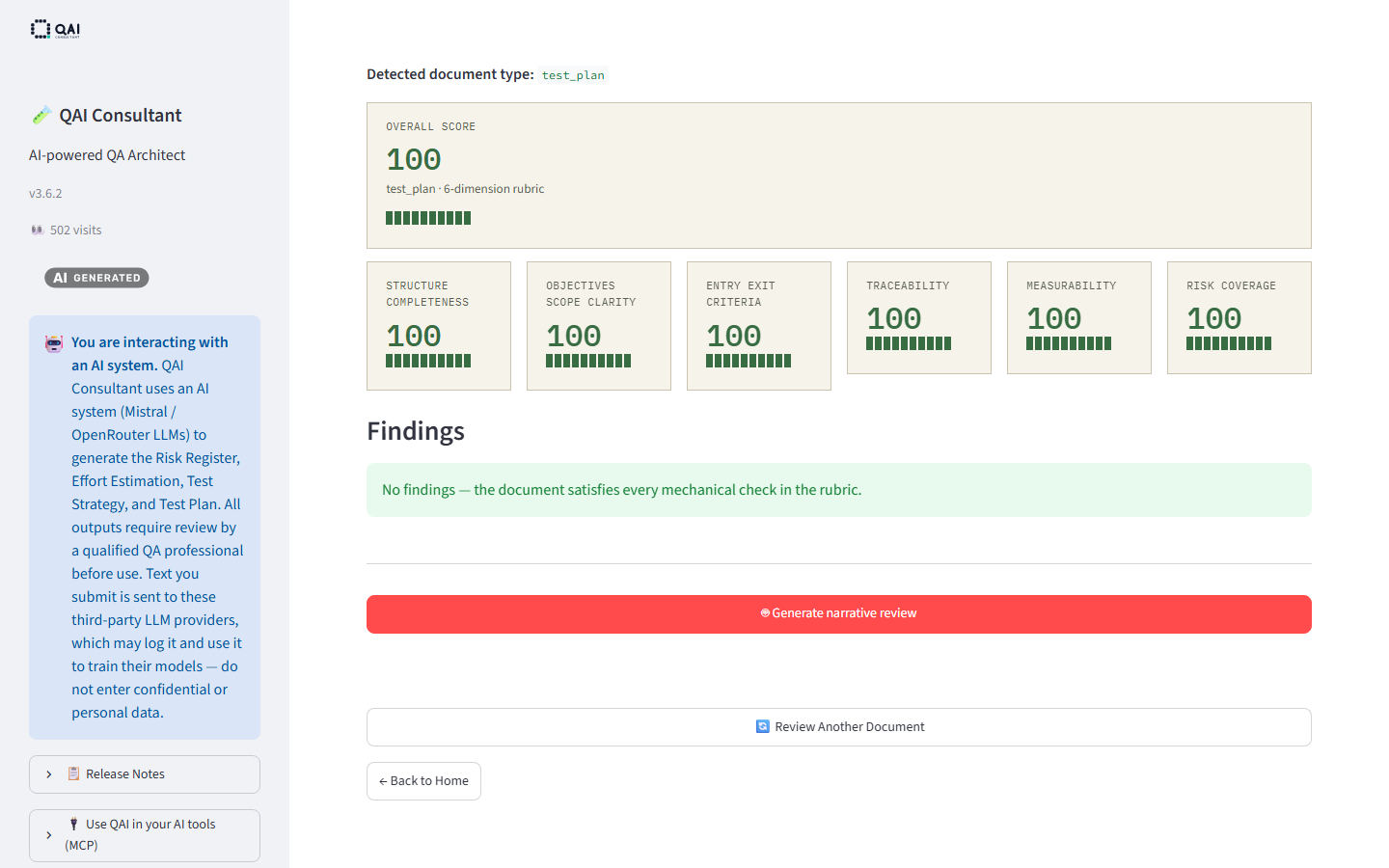The image size is (1389, 868).
Task: Click the refresh icon in Review Another Document
Action: [763, 726]
